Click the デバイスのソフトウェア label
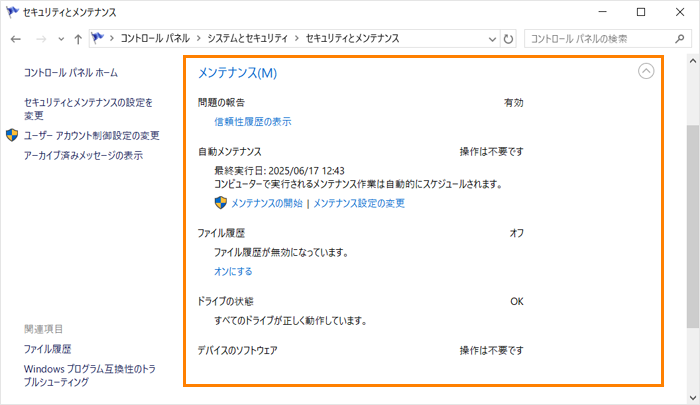700x405 pixels. (238, 351)
